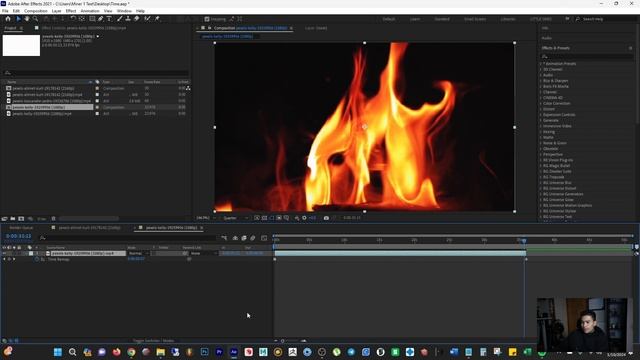Select the Hand tool

[27, 19]
